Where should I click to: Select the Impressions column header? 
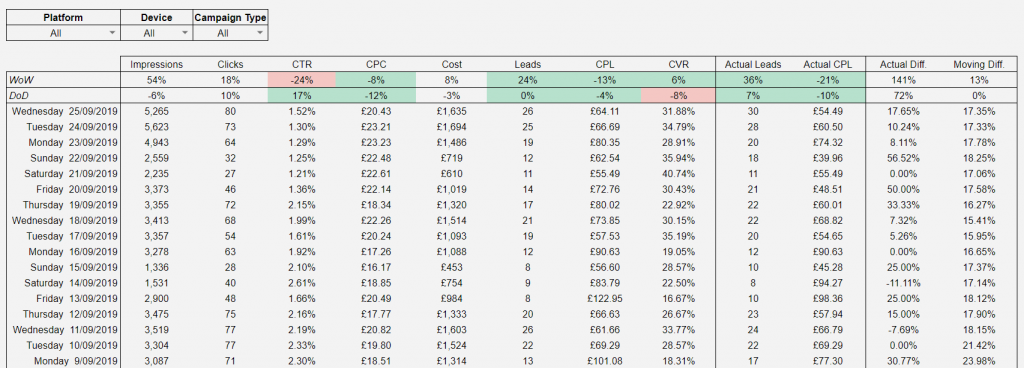pos(157,65)
